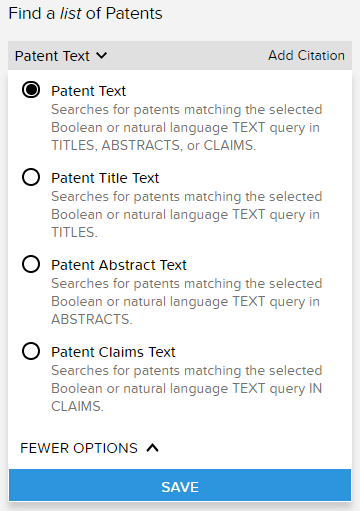Click the gray header bar between Patent Text and Add Citation
360x511 pixels.
click(188, 55)
